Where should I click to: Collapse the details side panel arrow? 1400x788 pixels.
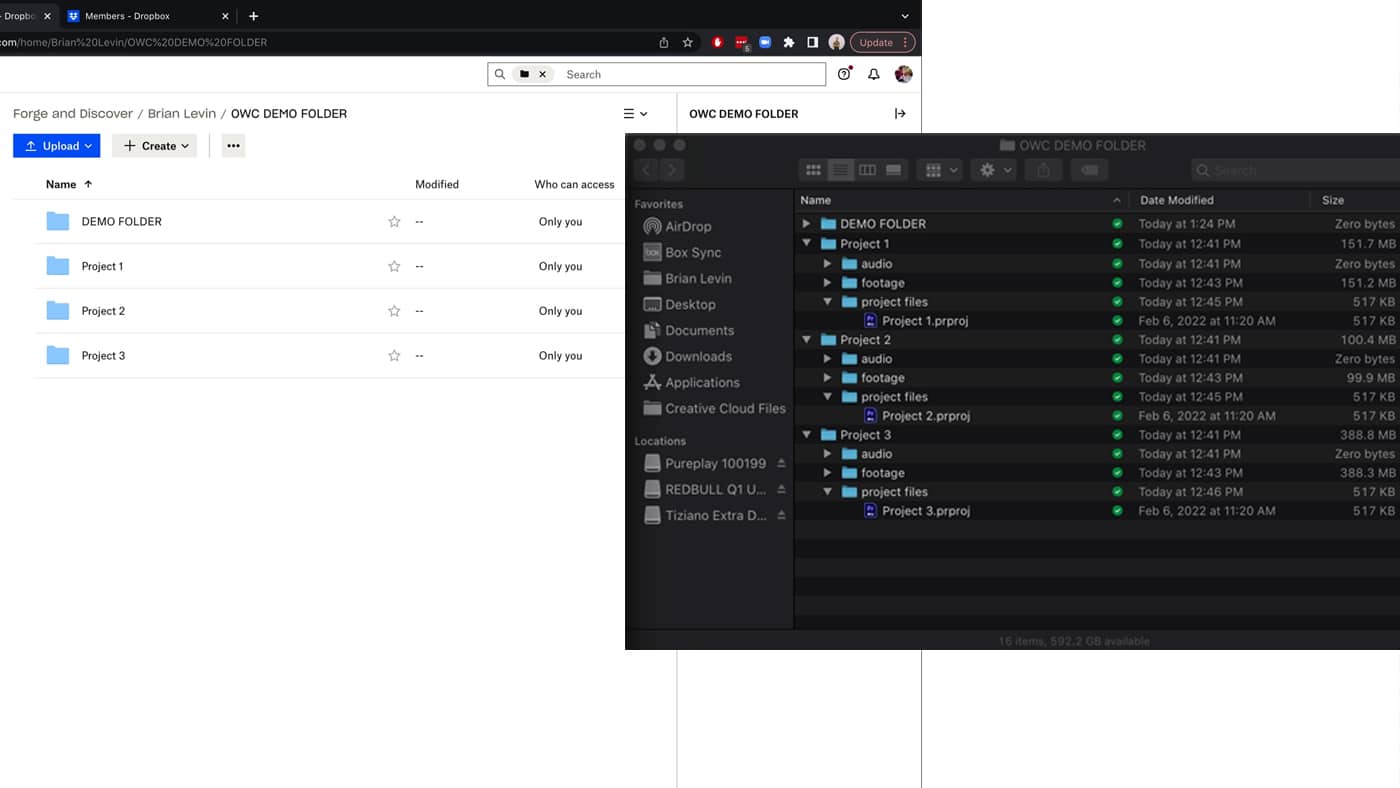click(900, 114)
